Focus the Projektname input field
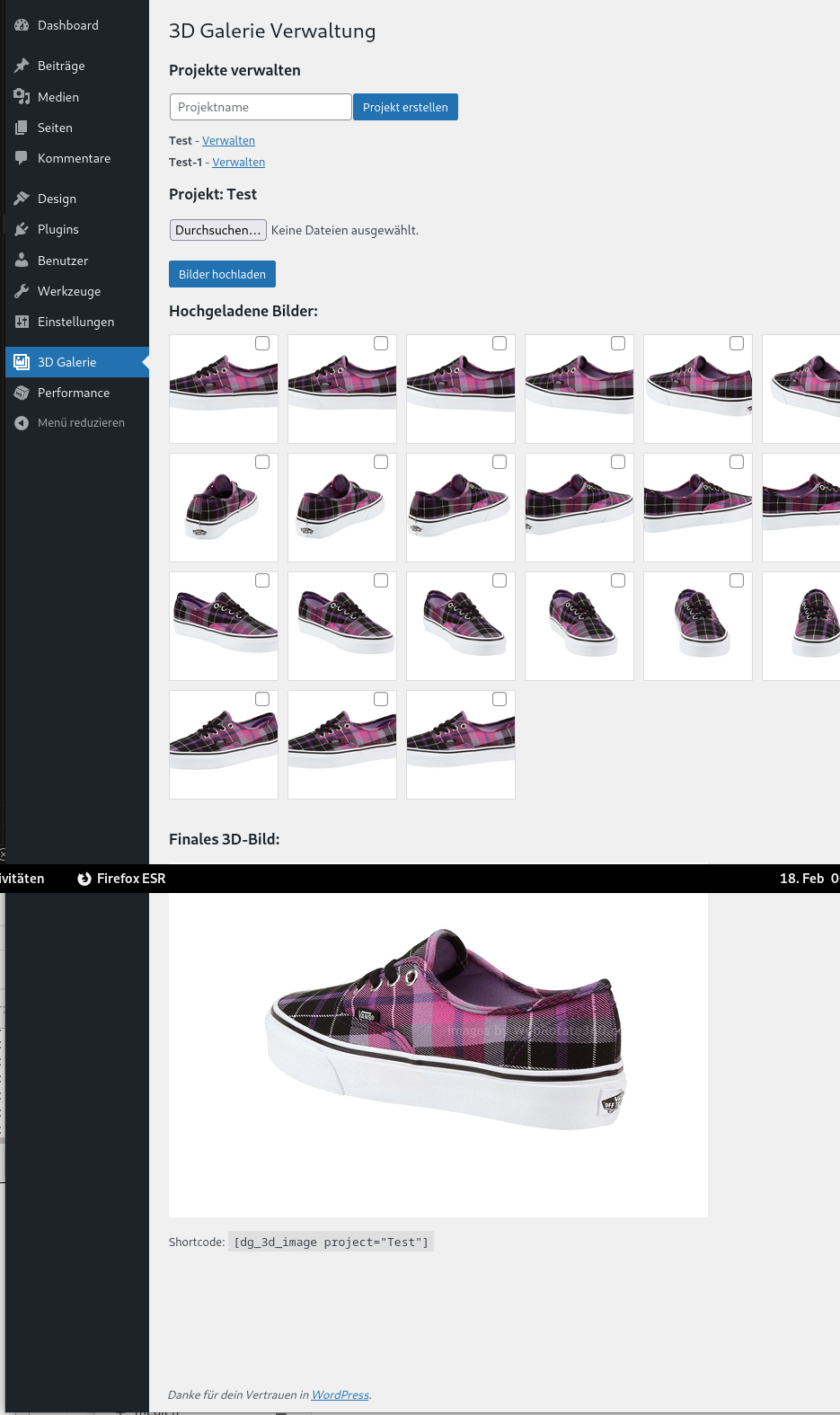 [x=261, y=107]
